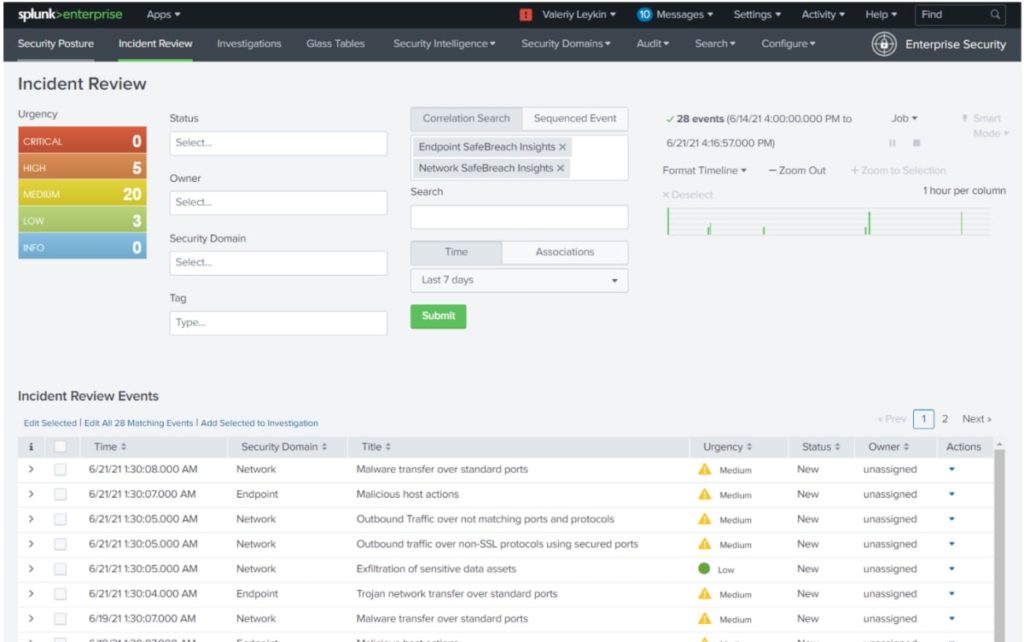Image resolution: width=1024 pixels, height=642 pixels.
Task: Open the Last 7 days time range picker
Action: click(518, 280)
